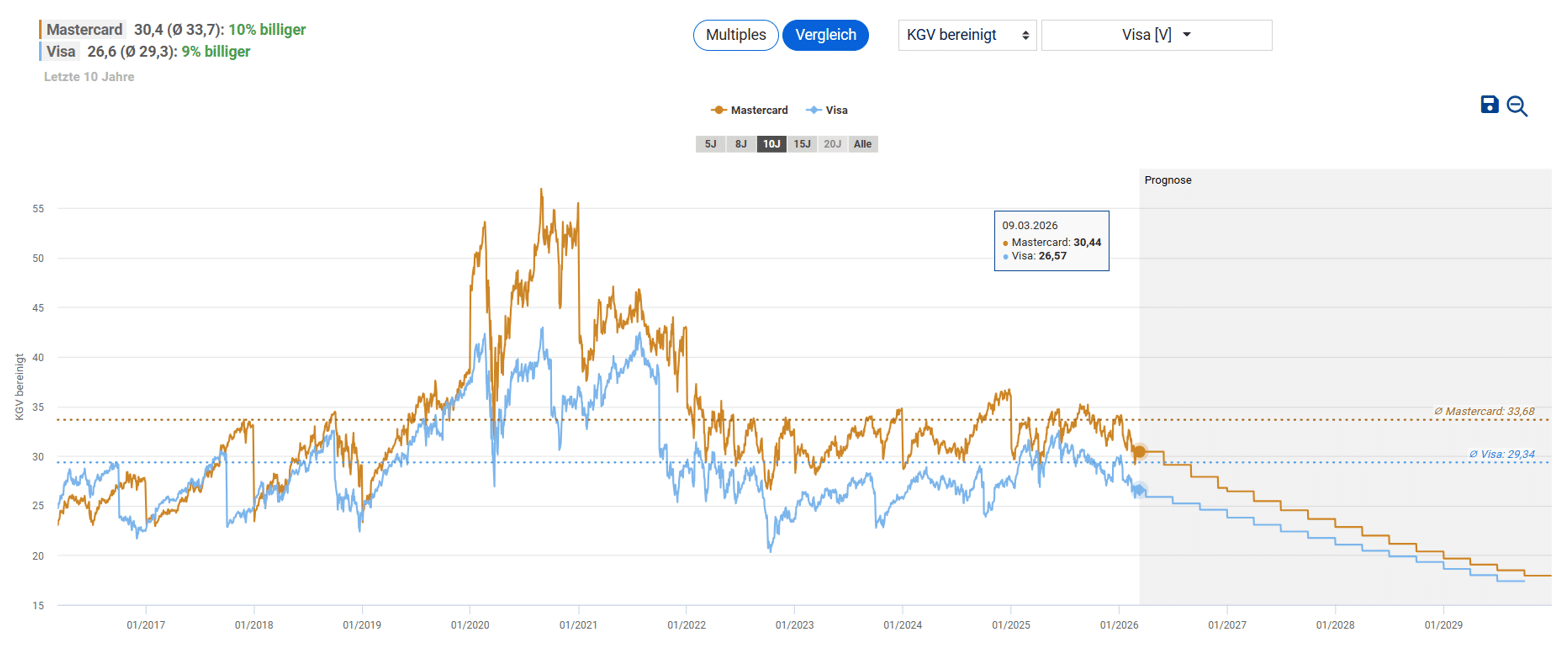Select the 10J time range
The image size is (1566, 645).
pyautogui.click(x=771, y=144)
